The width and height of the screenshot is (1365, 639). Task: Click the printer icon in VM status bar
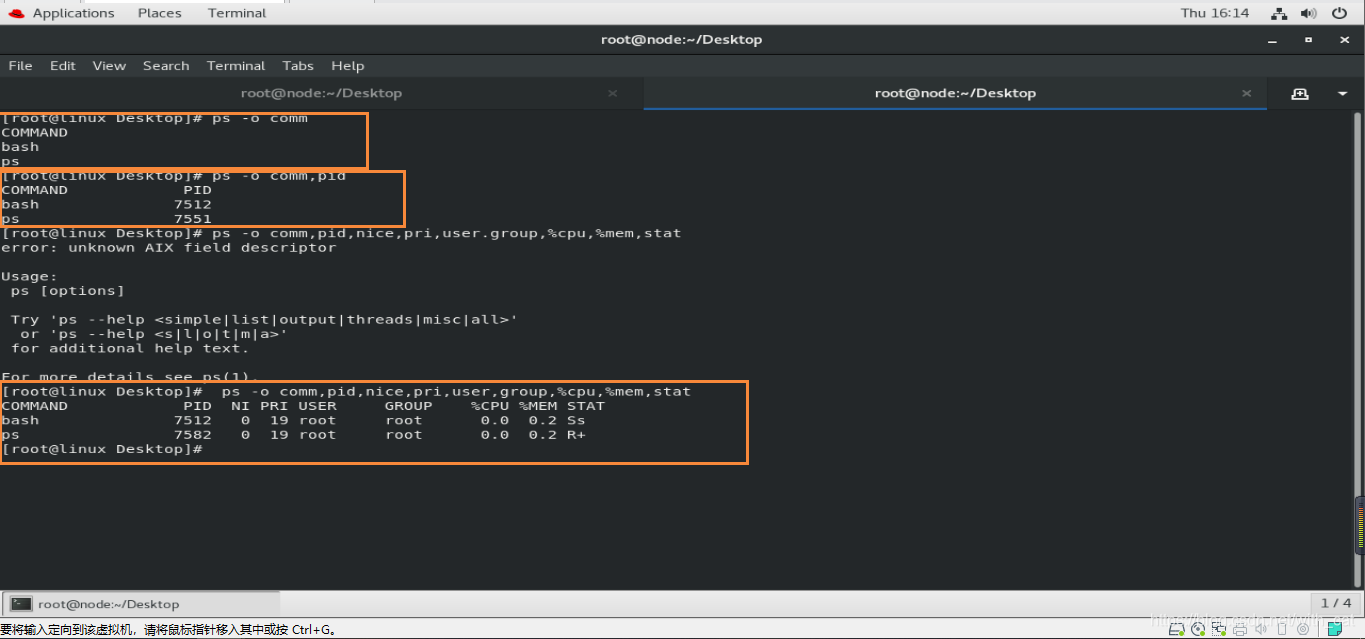coord(1240,629)
